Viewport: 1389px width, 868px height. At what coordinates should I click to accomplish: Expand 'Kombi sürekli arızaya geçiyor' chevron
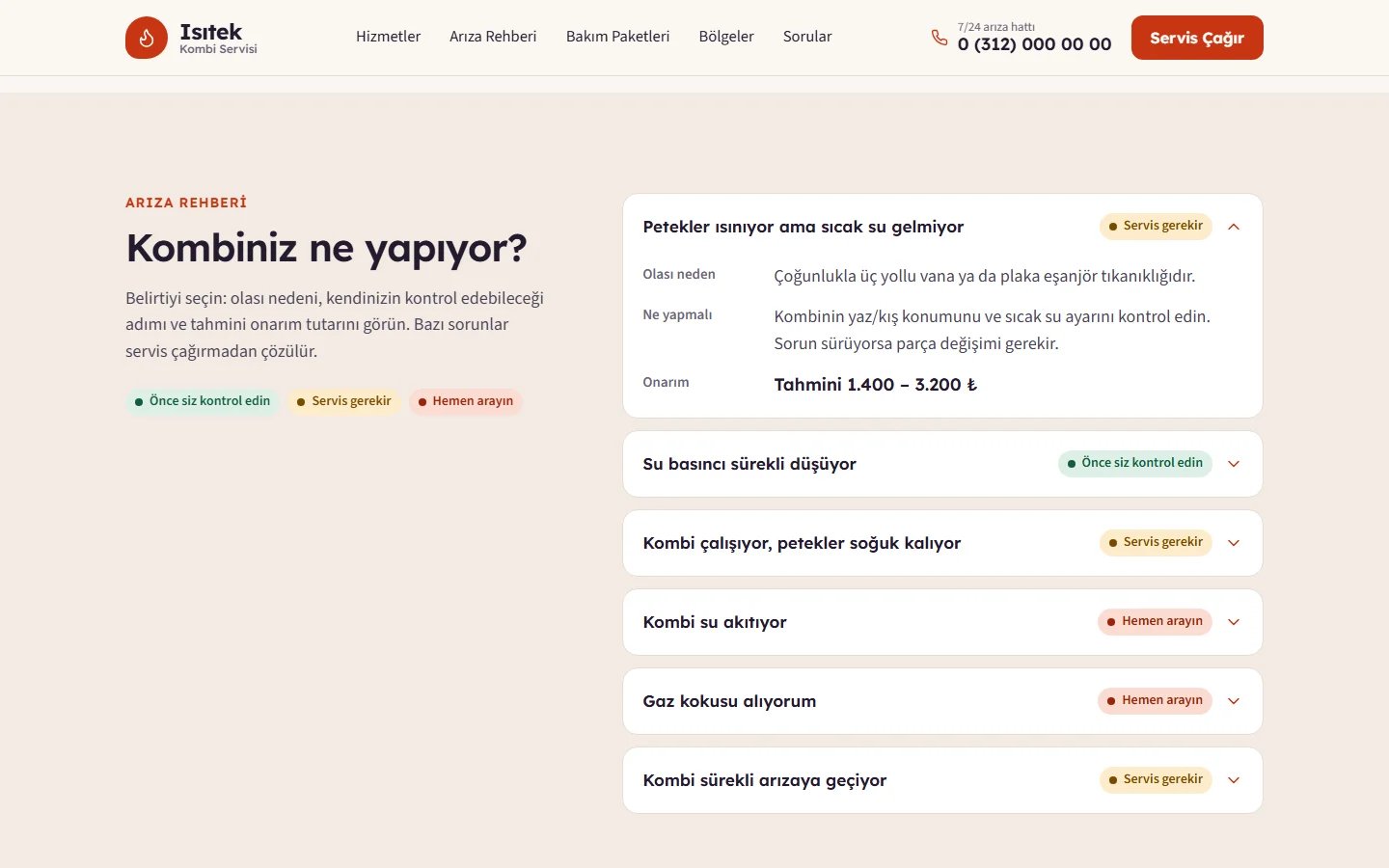pyautogui.click(x=1234, y=780)
